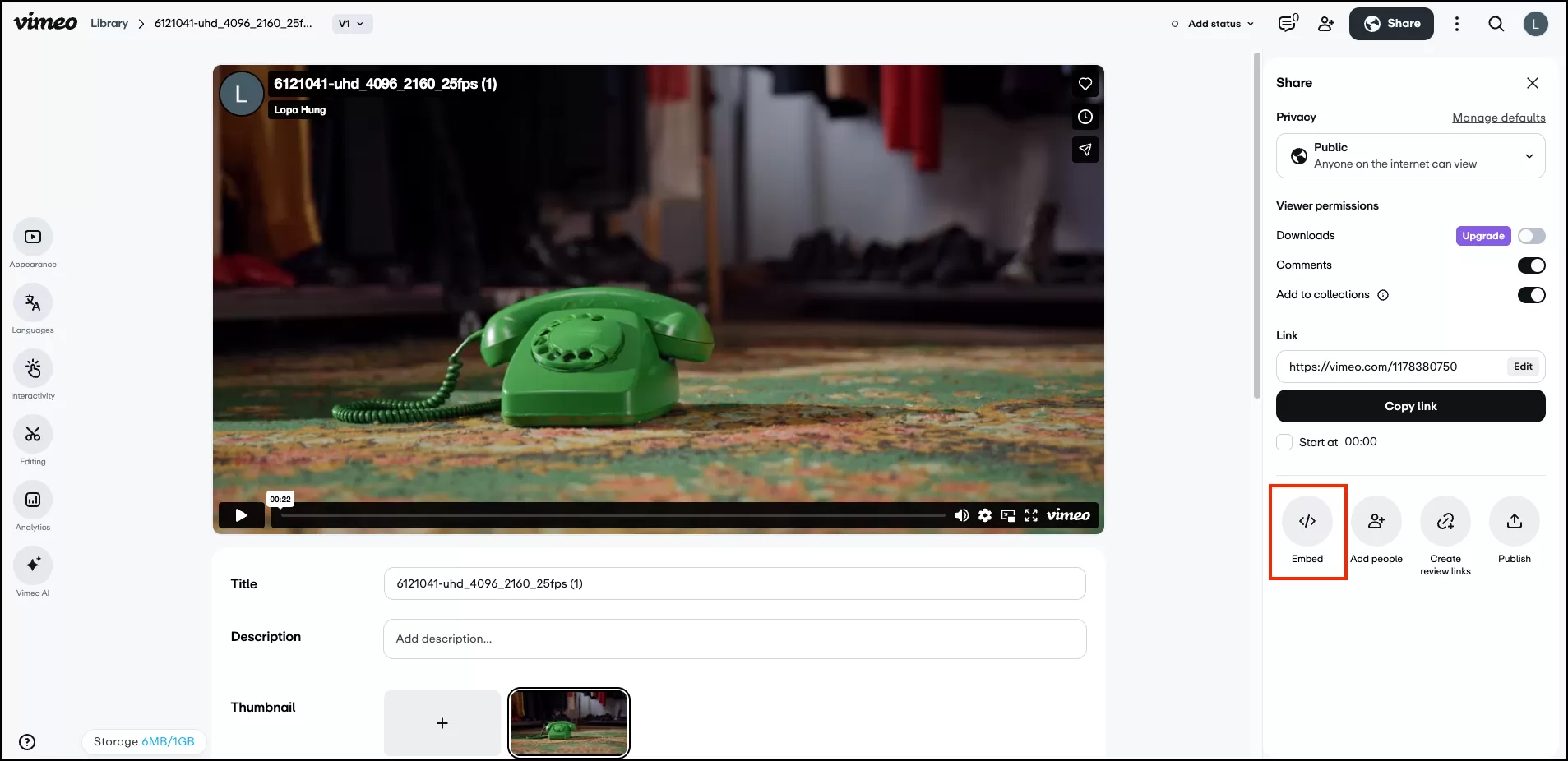
Task: Expand the Add status dropdown
Action: (1214, 24)
